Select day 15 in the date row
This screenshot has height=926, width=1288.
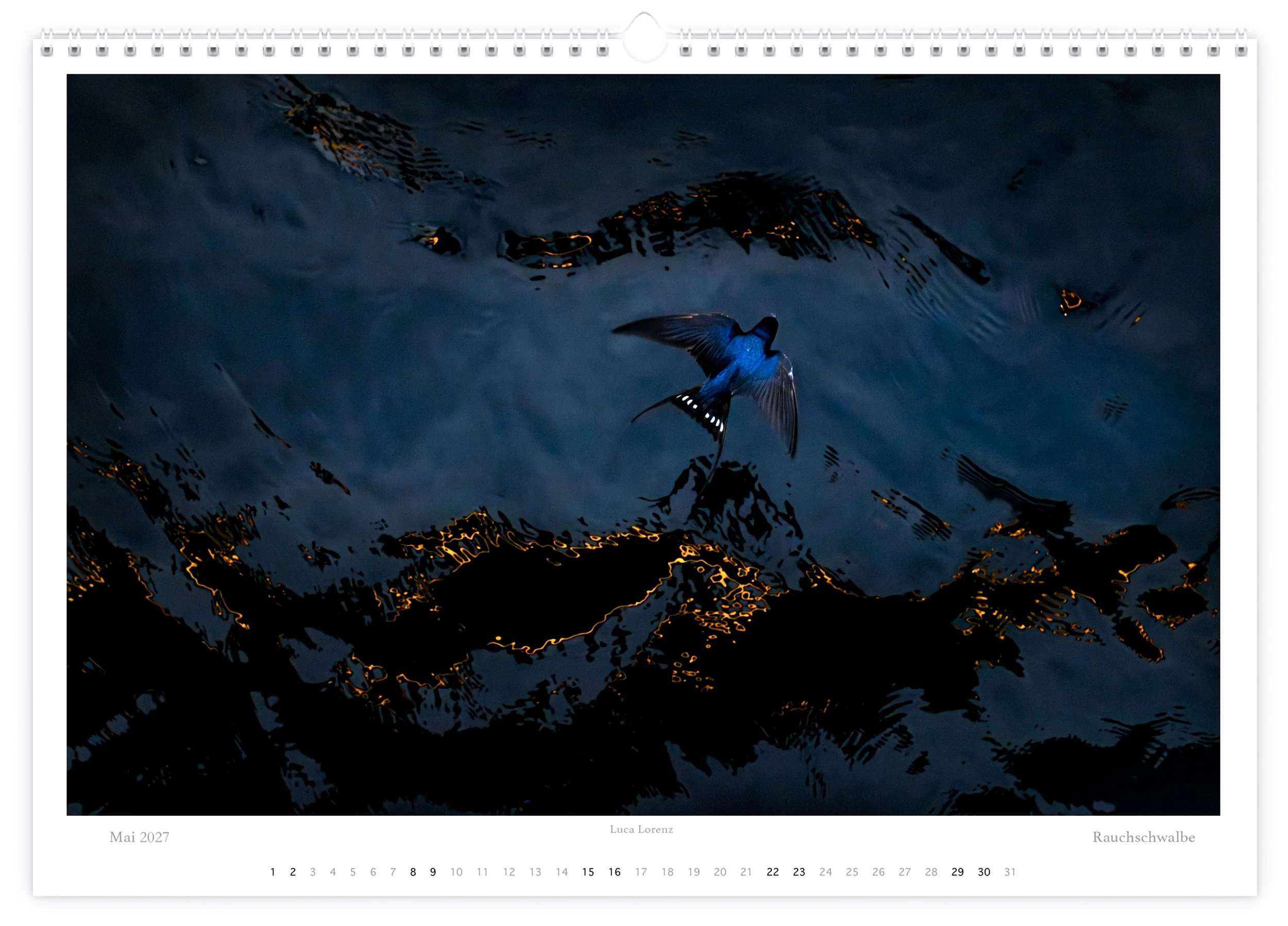click(588, 871)
